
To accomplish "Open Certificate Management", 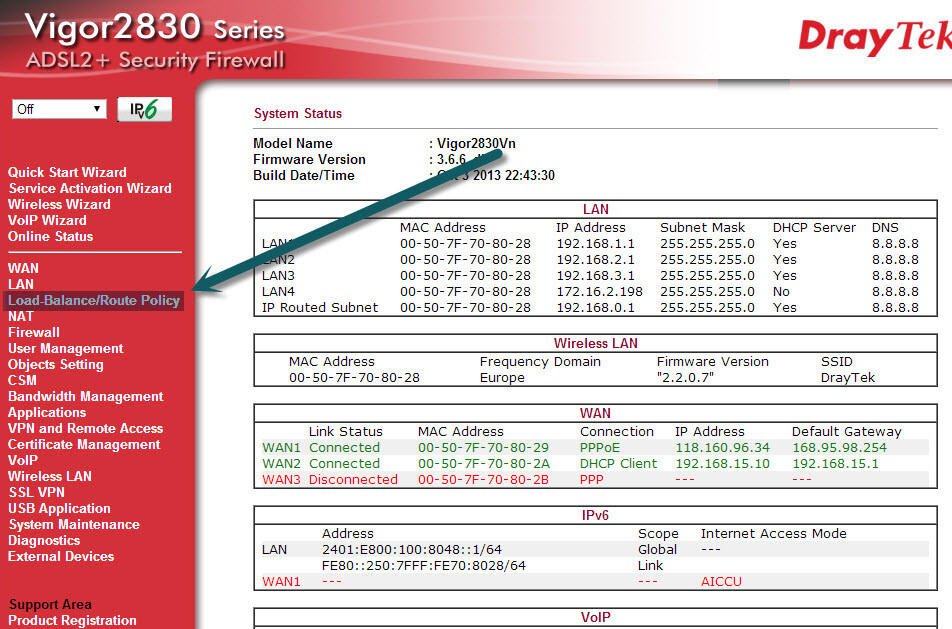I will (x=83, y=444).
